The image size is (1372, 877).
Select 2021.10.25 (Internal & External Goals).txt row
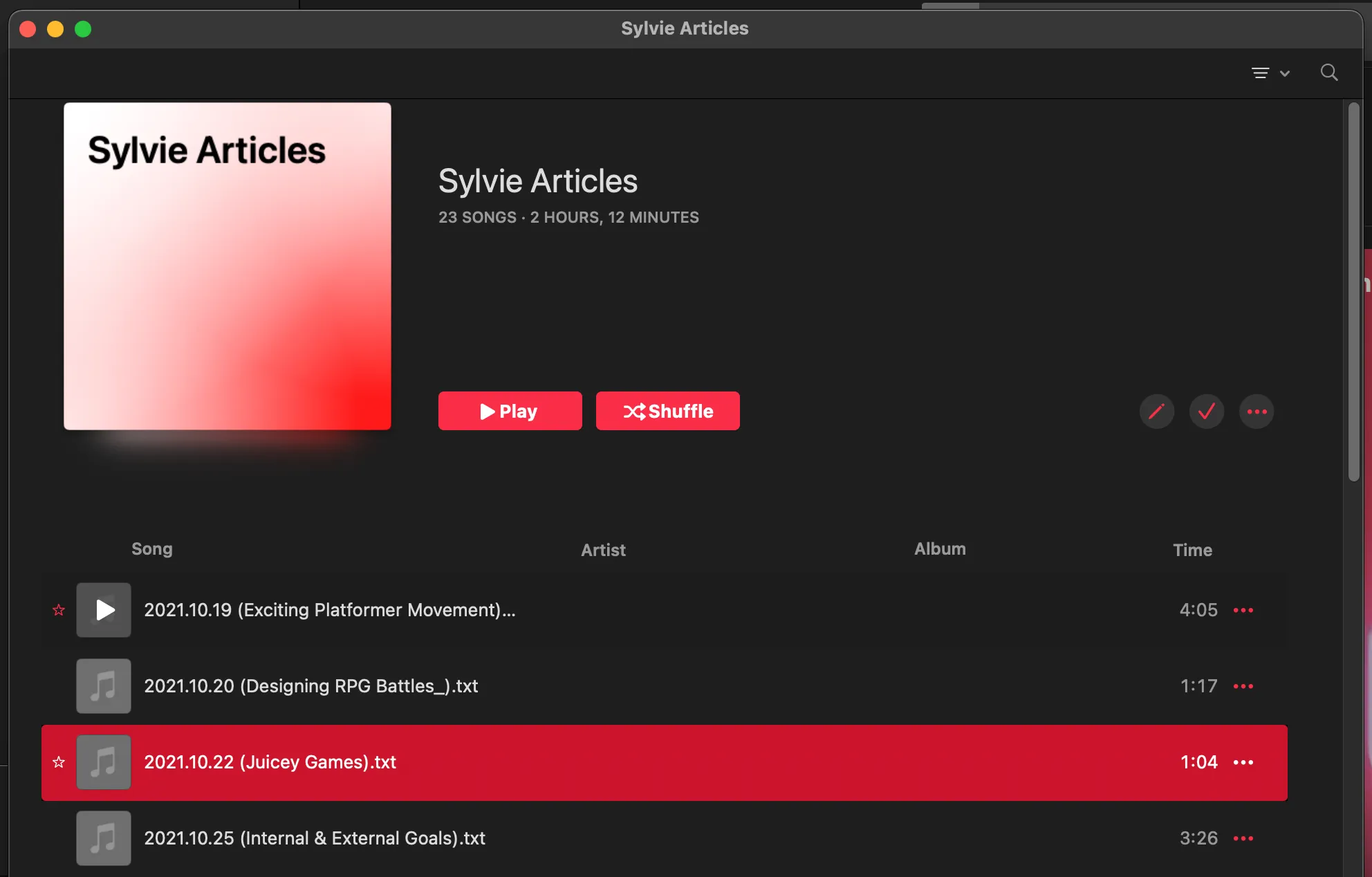tap(665, 838)
